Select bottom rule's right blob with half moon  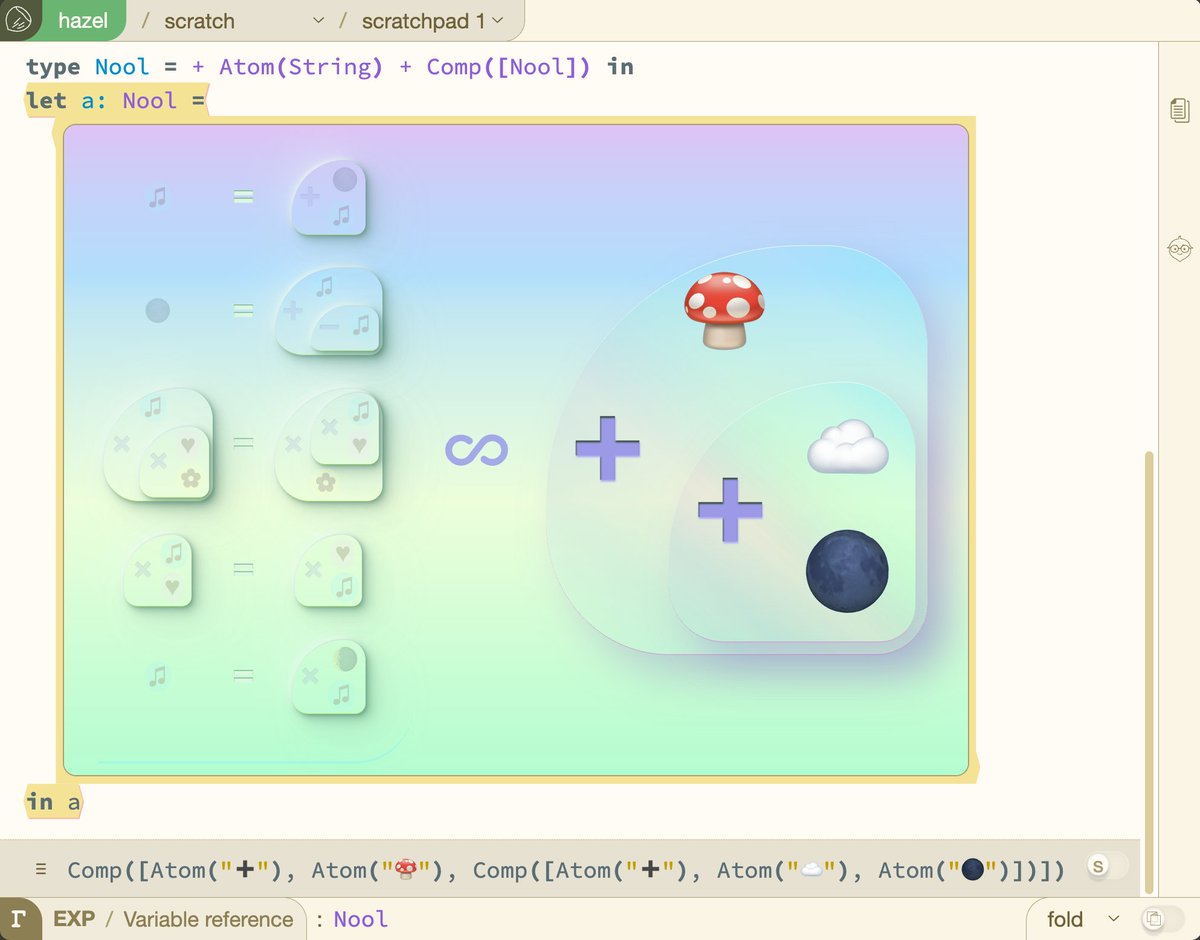pos(329,677)
